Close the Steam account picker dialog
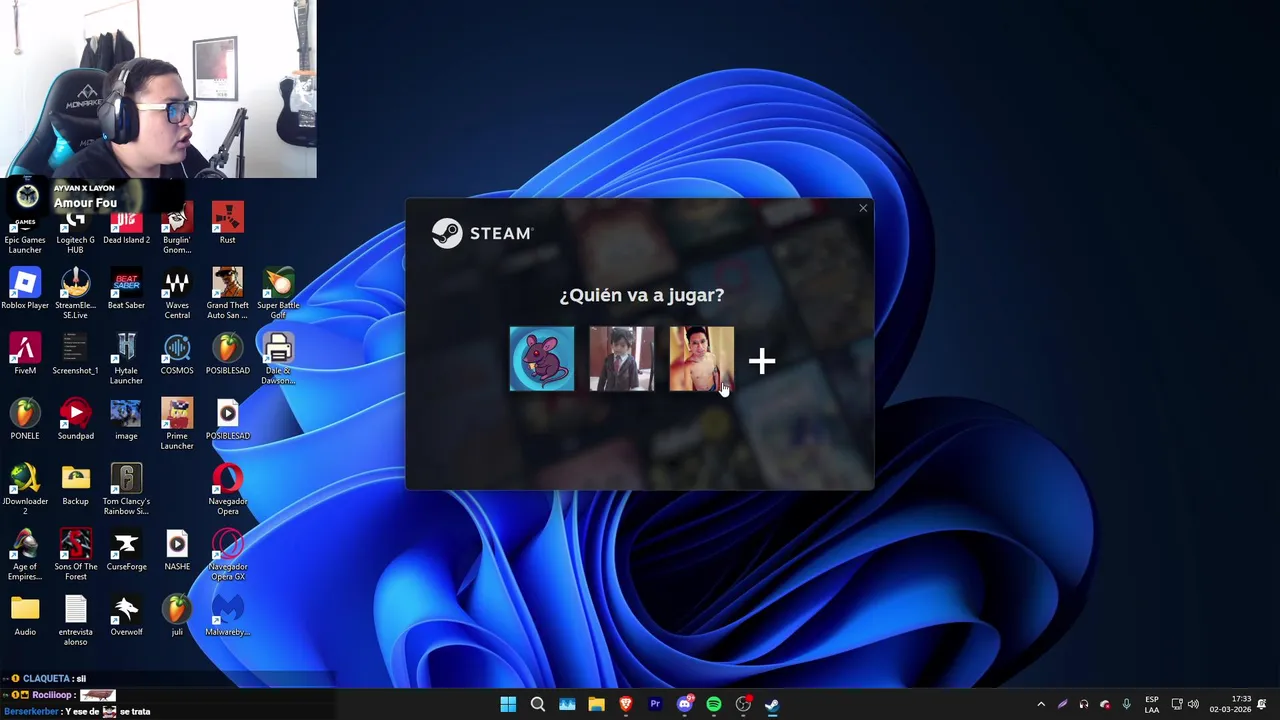This screenshot has width=1280, height=720. coord(863,208)
